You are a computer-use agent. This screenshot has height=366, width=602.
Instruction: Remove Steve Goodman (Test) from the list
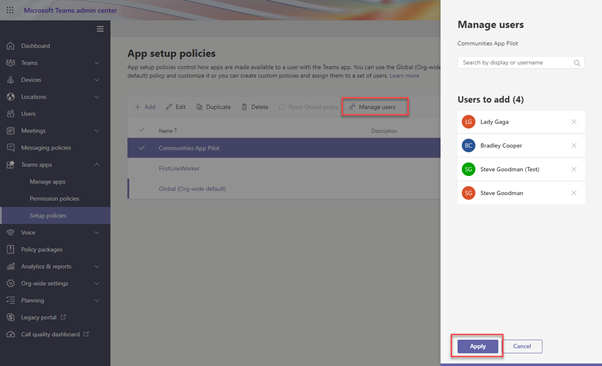(x=574, y=169)
